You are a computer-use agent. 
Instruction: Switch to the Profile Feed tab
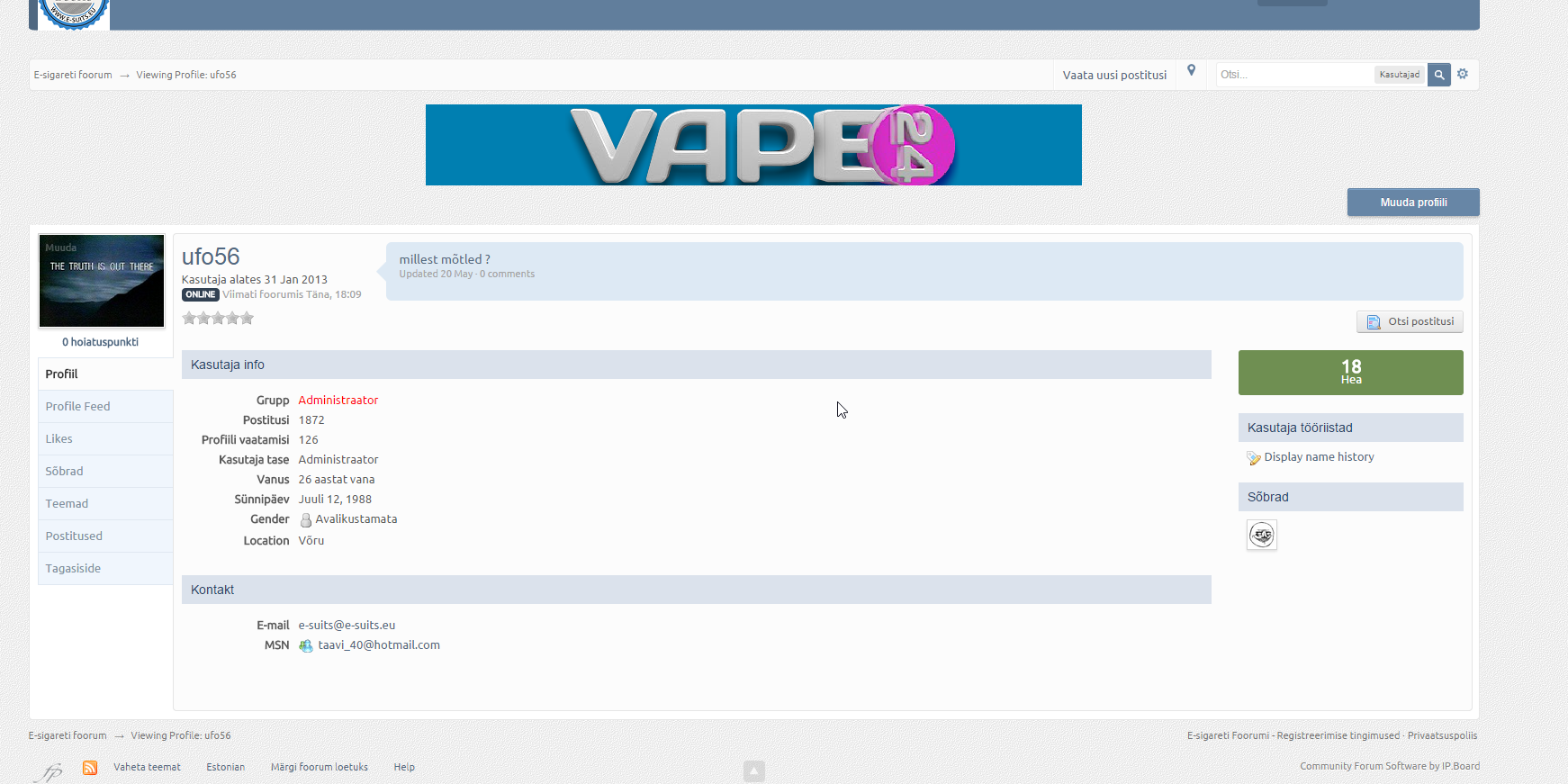78,407
